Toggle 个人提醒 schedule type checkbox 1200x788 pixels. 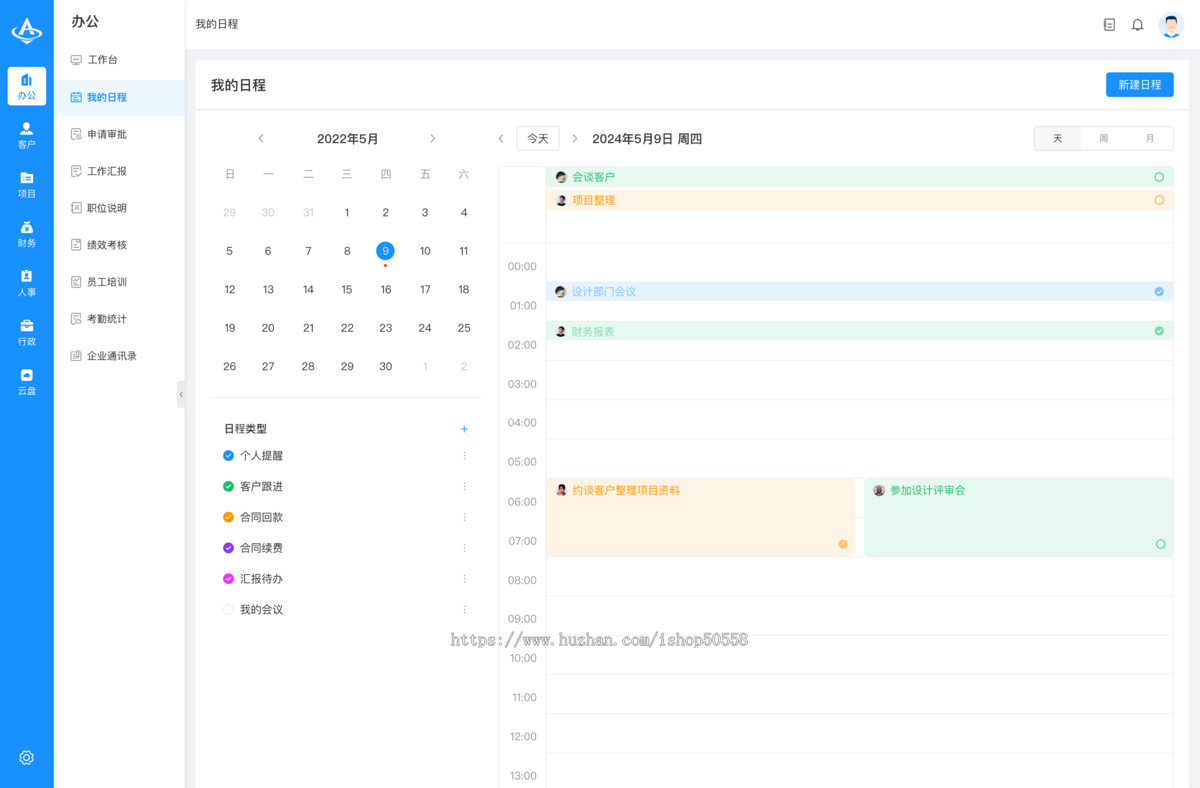coord(228,456)
